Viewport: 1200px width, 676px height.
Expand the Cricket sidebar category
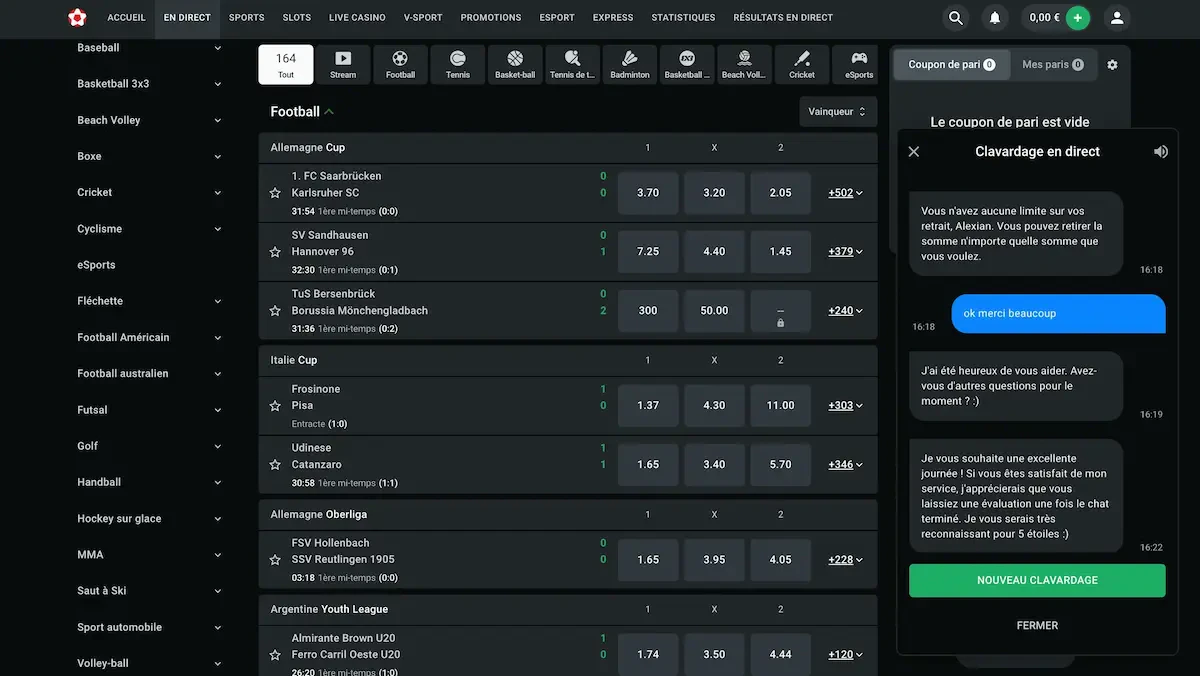coord(218,193)
